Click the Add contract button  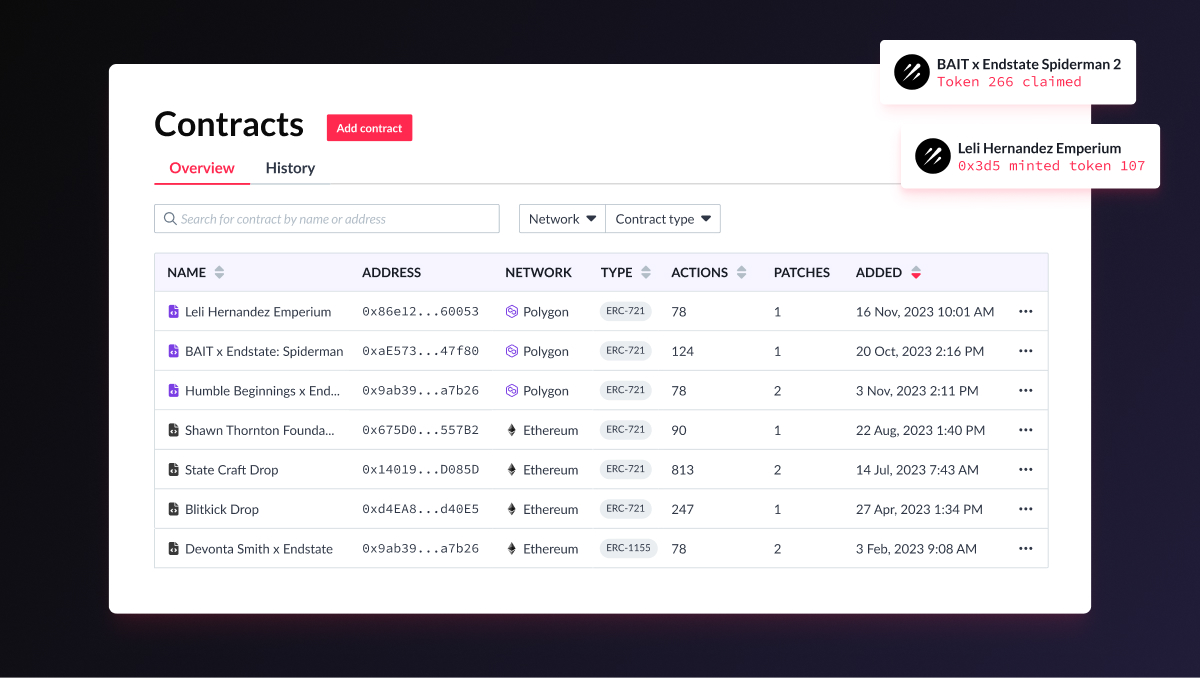click(x=369, y=127)
